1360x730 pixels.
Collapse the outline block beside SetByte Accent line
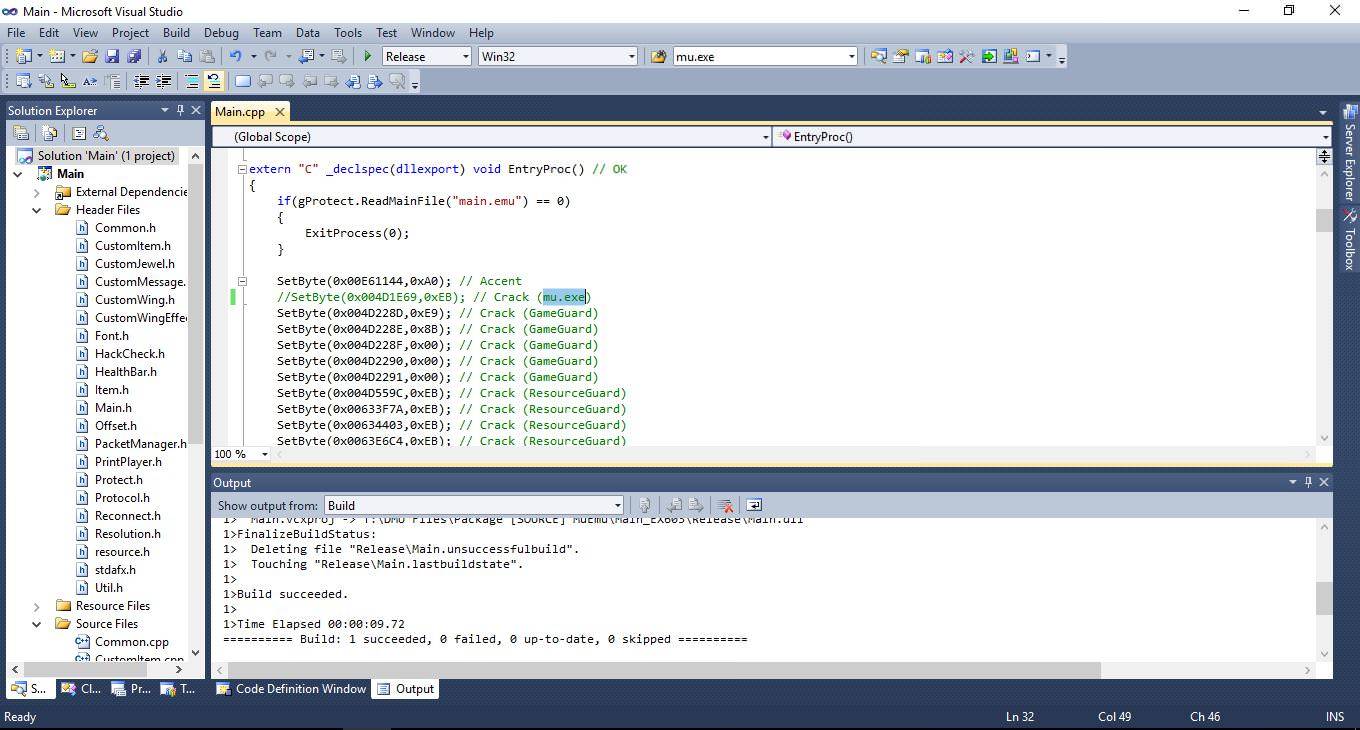pyautogui.click(x=242, y=281)
